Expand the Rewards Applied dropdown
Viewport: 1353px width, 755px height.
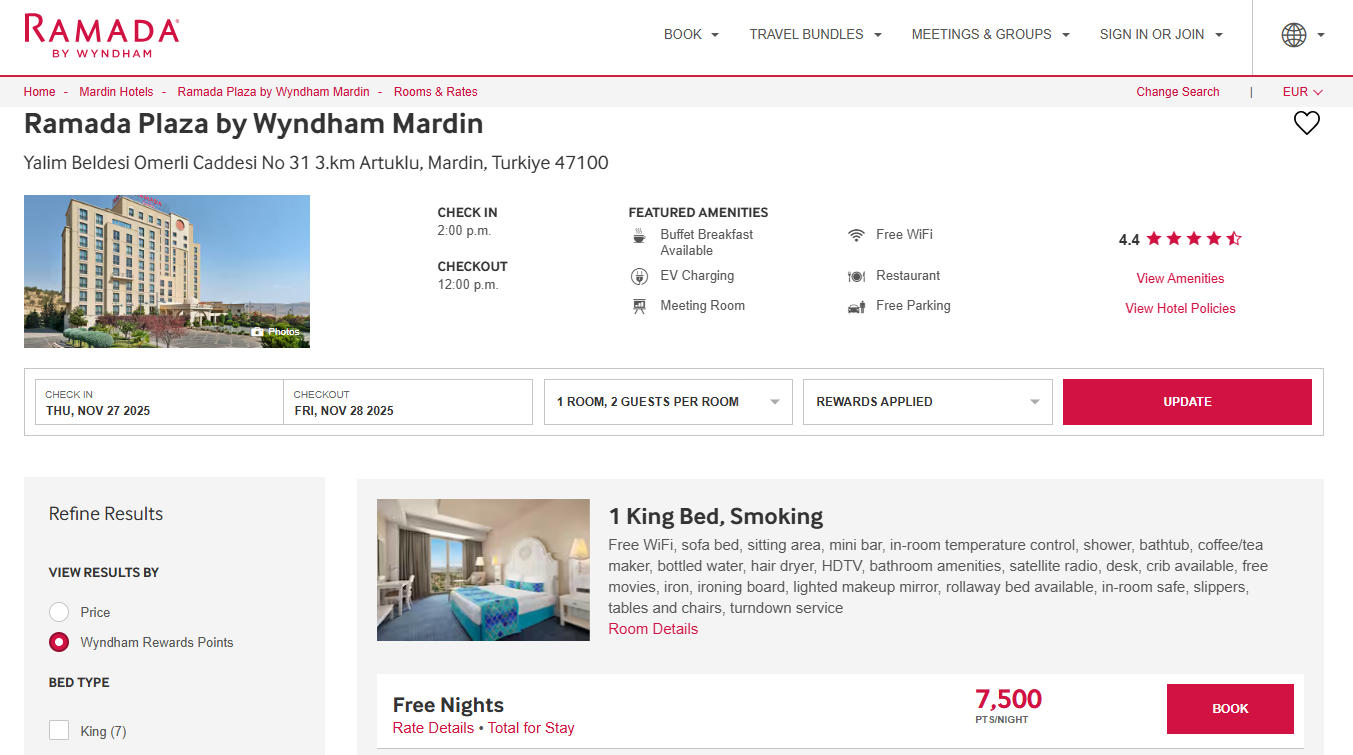coord(927,402)
